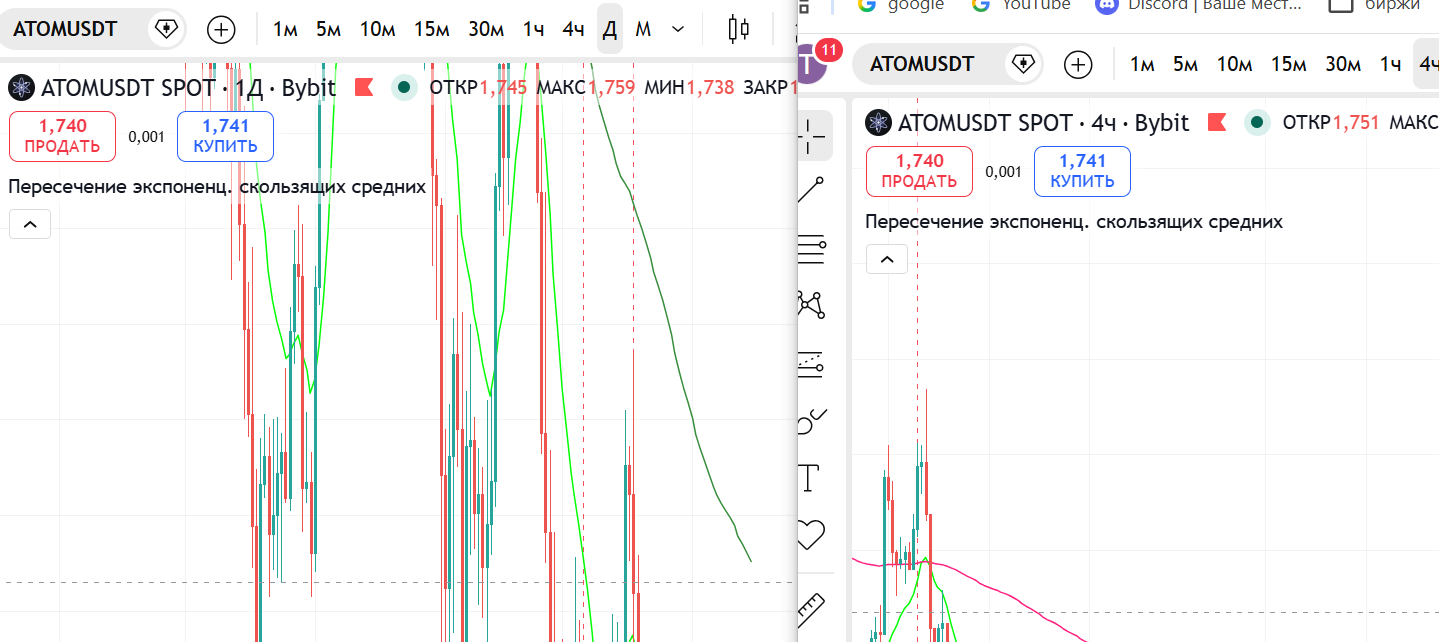The width and height of the screenshot is (1439, 642).
Task: Select the brush drawing tool
Action: [811, 422]
